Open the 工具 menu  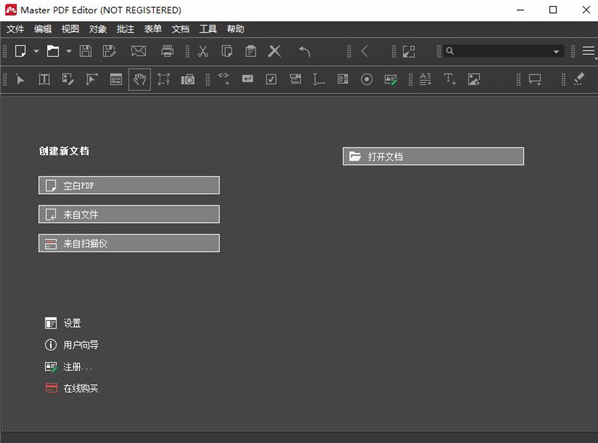click(208, 29)
